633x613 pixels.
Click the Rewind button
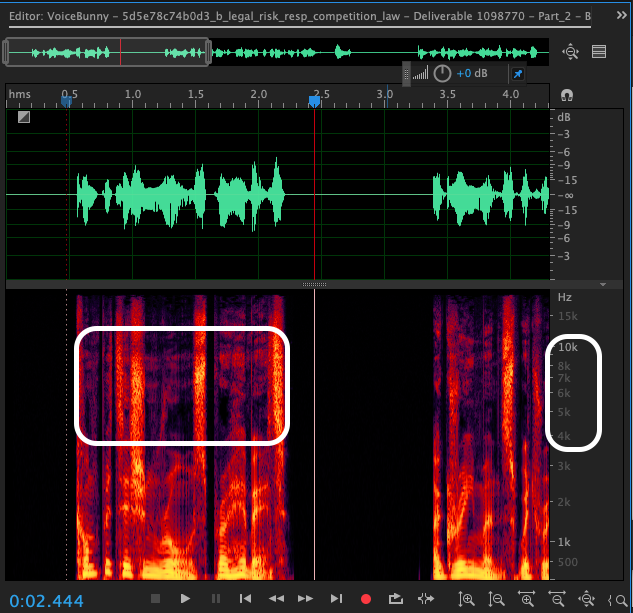point(276,598)
